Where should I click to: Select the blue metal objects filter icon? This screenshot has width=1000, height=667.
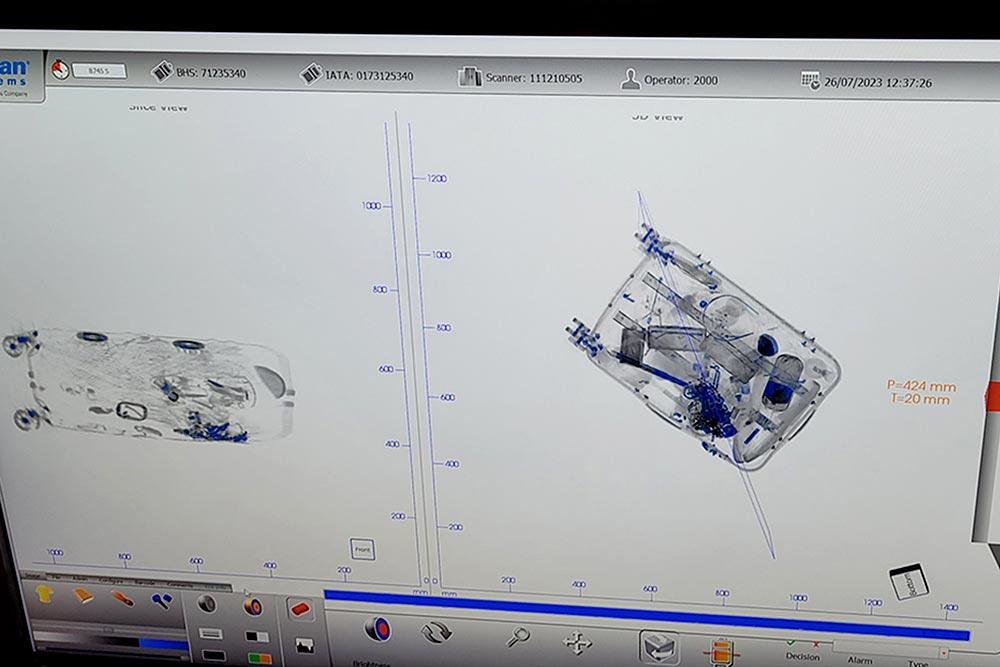click(162, 600)
